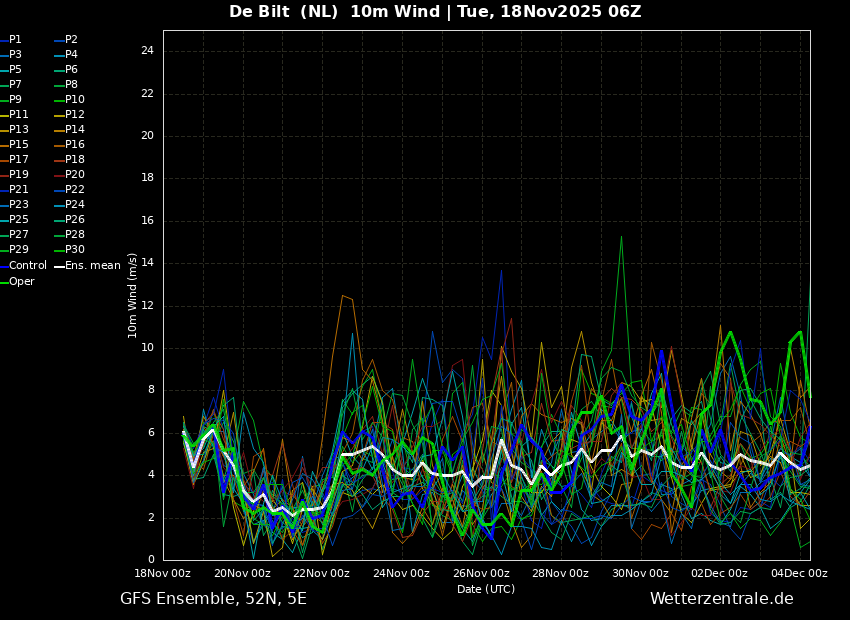This screenshot has height=620, width=850.
Task: Select the P19 legend entry
Action: point(14,175)
